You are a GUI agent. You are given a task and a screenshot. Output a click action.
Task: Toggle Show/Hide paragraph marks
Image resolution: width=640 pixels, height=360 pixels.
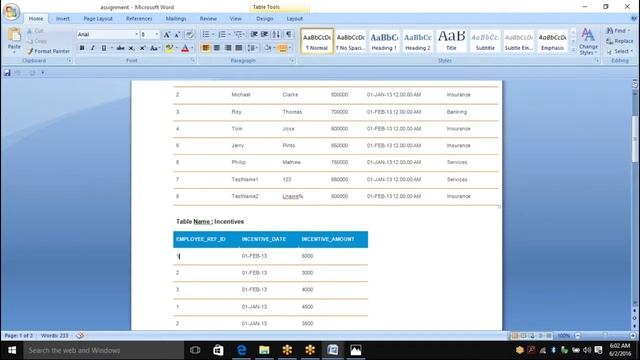pos(289,35)
